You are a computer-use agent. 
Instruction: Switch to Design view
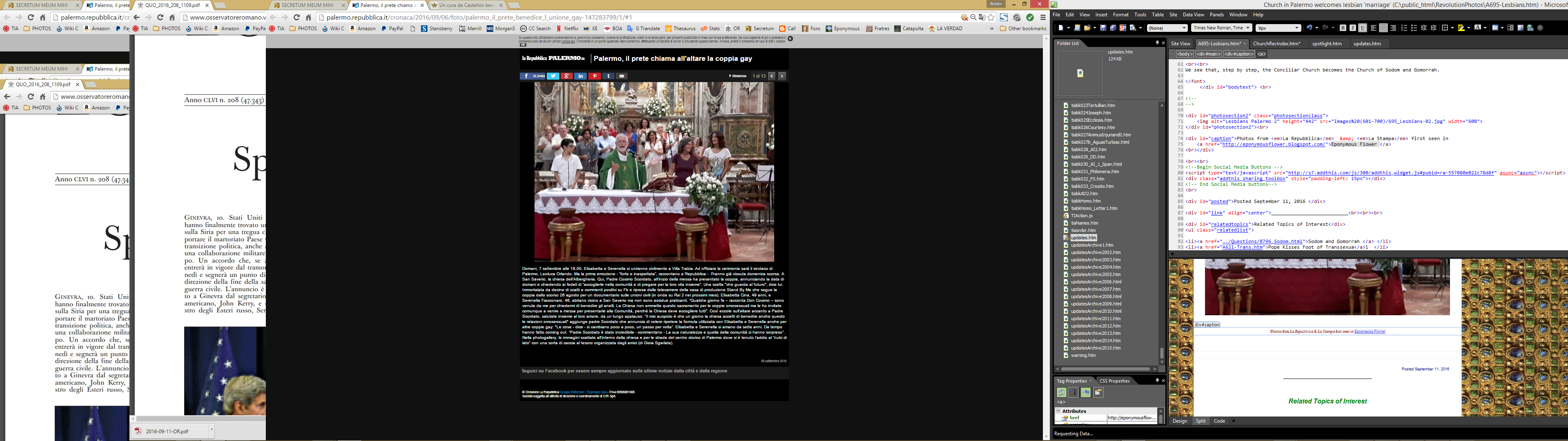1180,421
